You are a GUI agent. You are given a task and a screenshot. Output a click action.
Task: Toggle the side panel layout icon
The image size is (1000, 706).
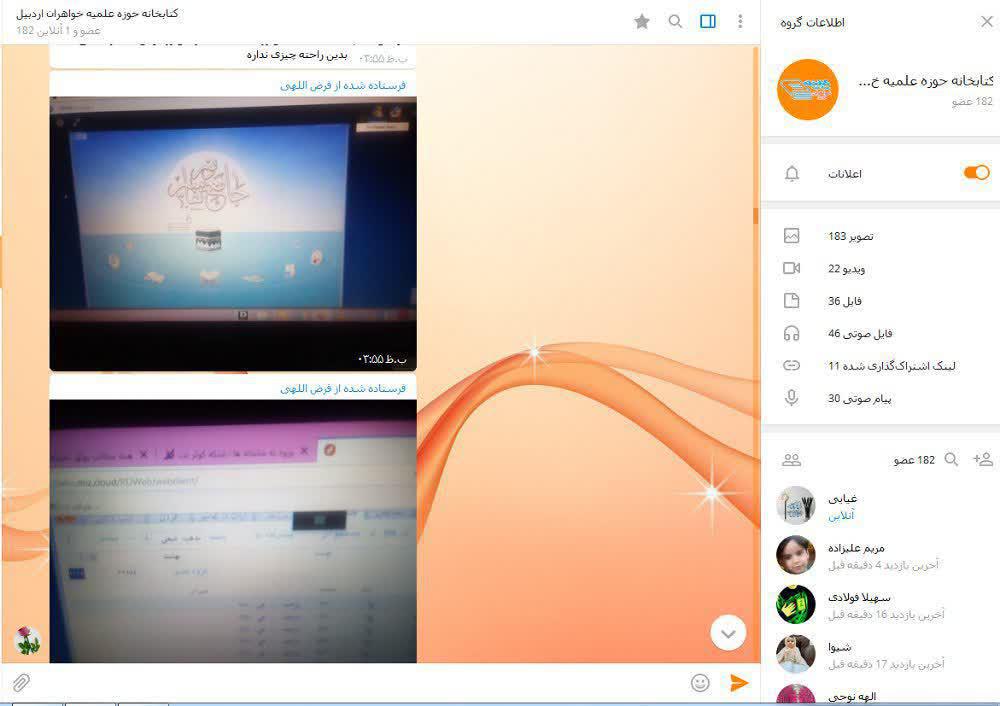[x=708, y=21]
